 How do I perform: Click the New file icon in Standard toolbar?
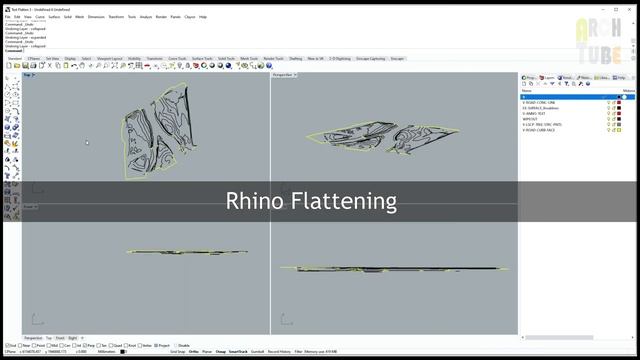tap(9, 65)
